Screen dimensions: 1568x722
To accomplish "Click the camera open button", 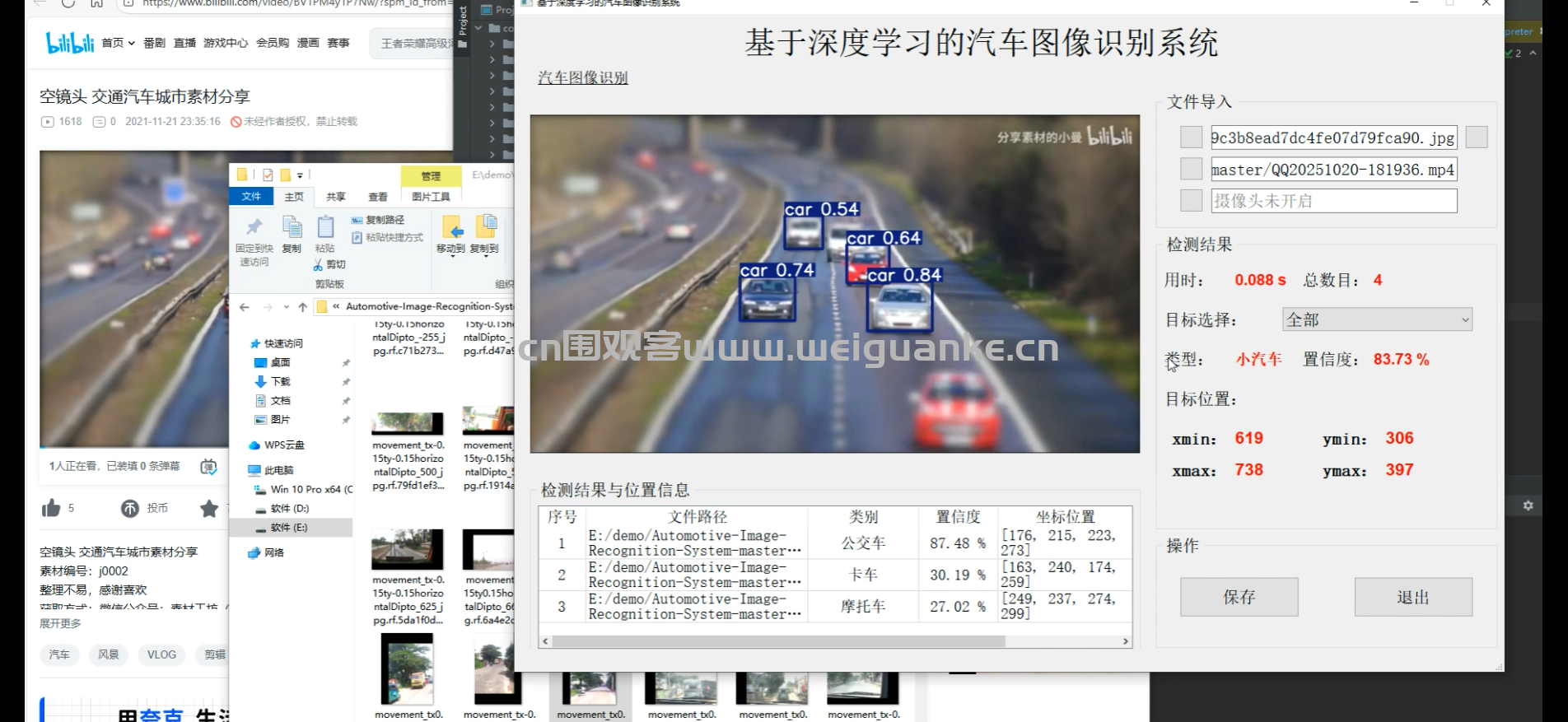I will tap(1191, 201).
